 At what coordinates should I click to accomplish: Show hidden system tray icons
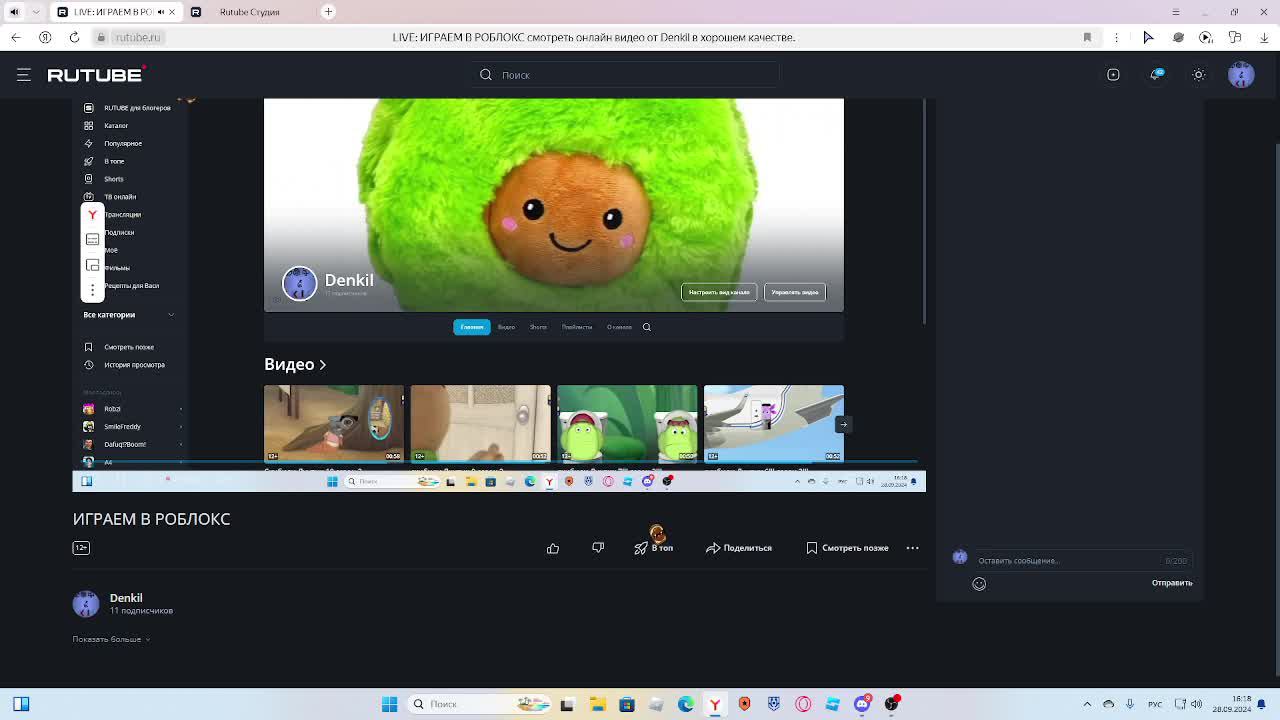pyautogui.click(x=1087, y=704)
